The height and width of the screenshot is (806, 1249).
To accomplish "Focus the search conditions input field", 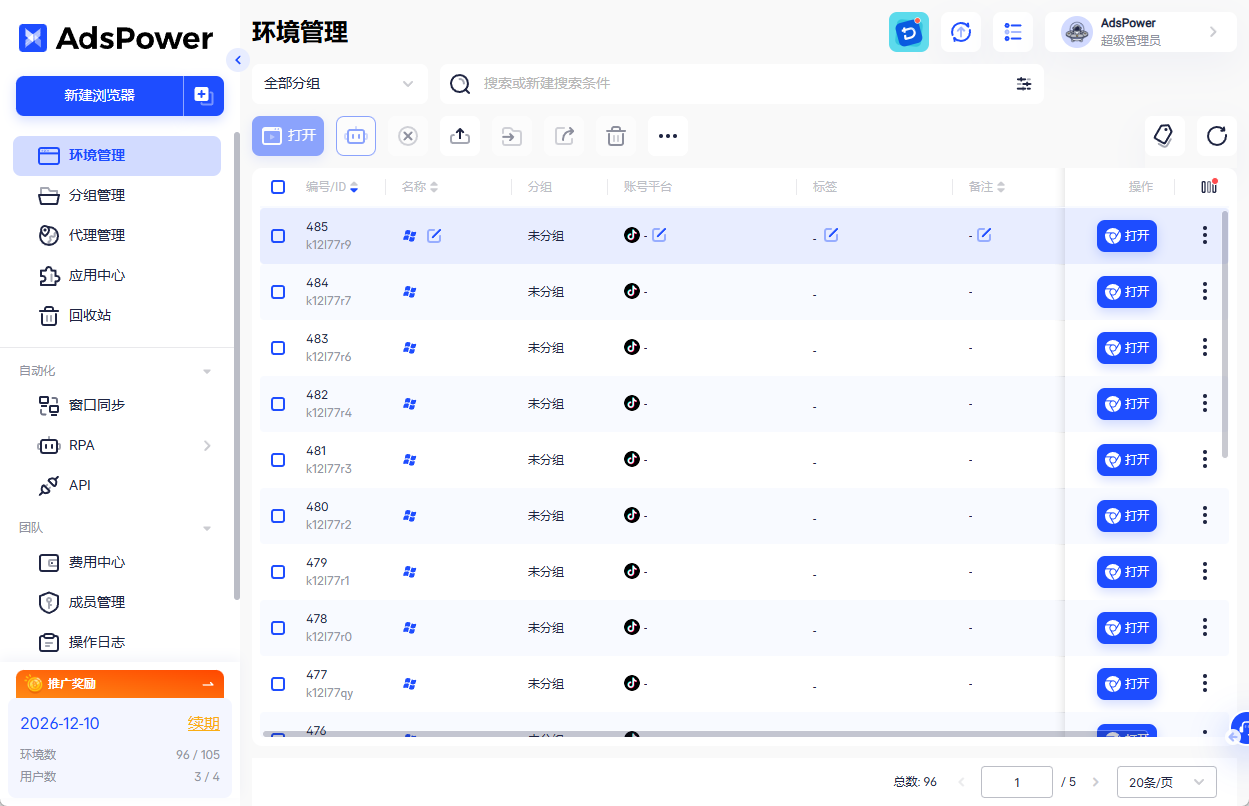I will pyautogui.click(x=740, y=84).
